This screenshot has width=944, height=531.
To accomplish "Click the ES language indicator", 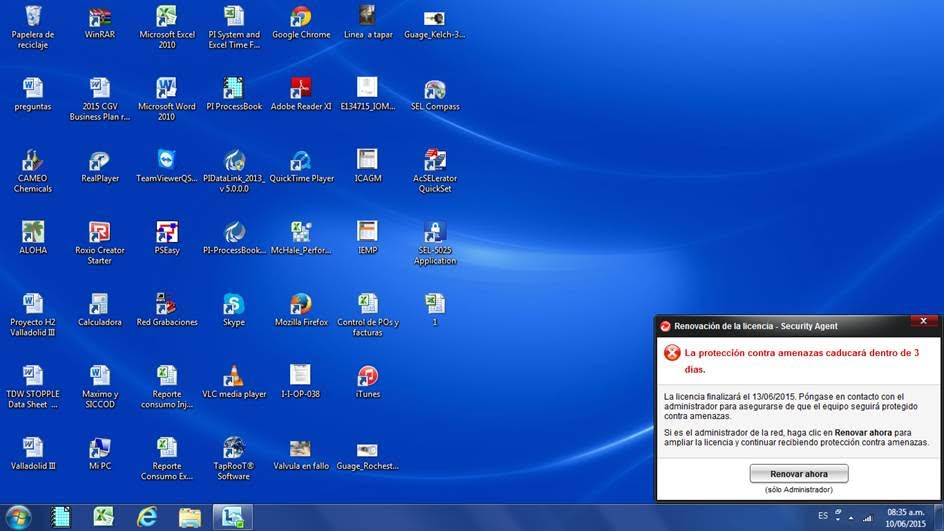I will 822,516.
